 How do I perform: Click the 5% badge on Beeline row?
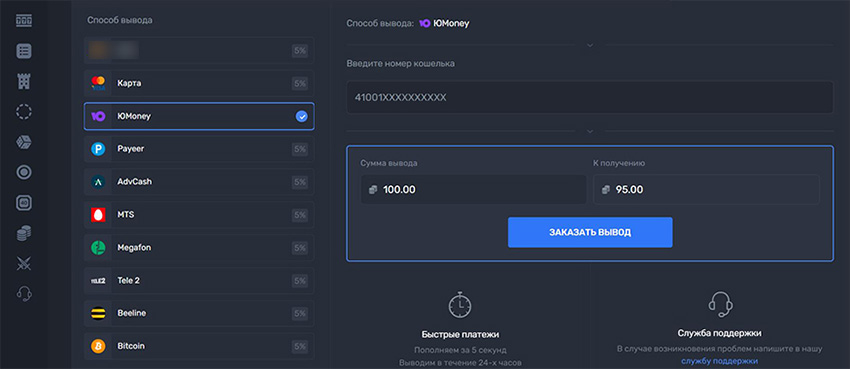click(300, 313)
